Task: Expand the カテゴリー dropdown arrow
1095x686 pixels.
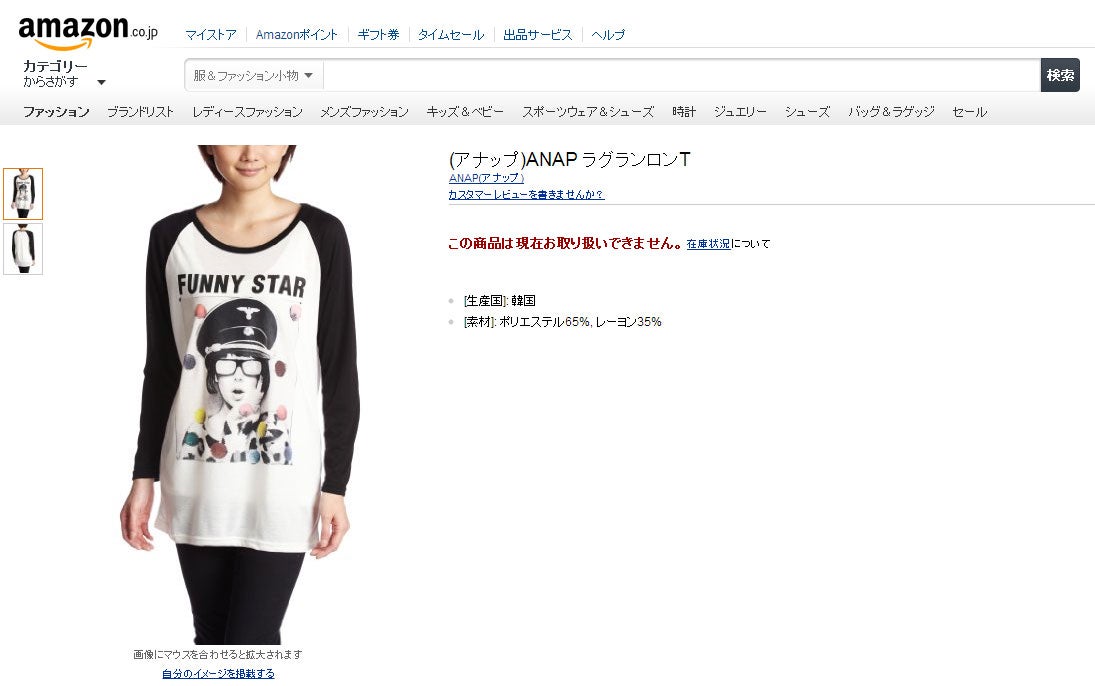Action: [101, 82]
